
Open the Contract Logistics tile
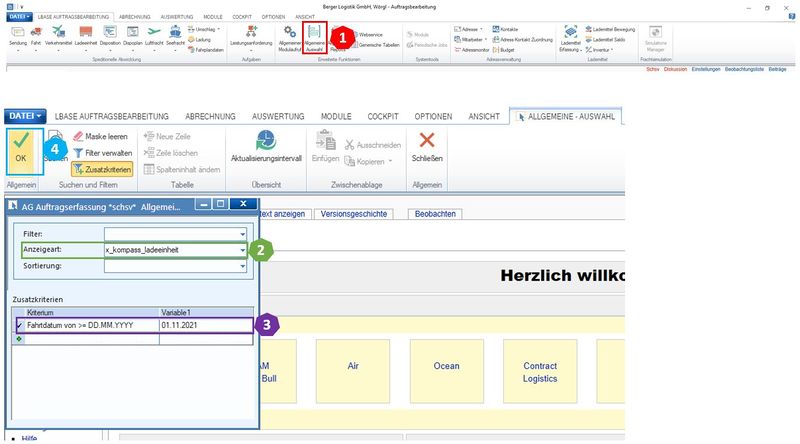(x=540, y=371)
